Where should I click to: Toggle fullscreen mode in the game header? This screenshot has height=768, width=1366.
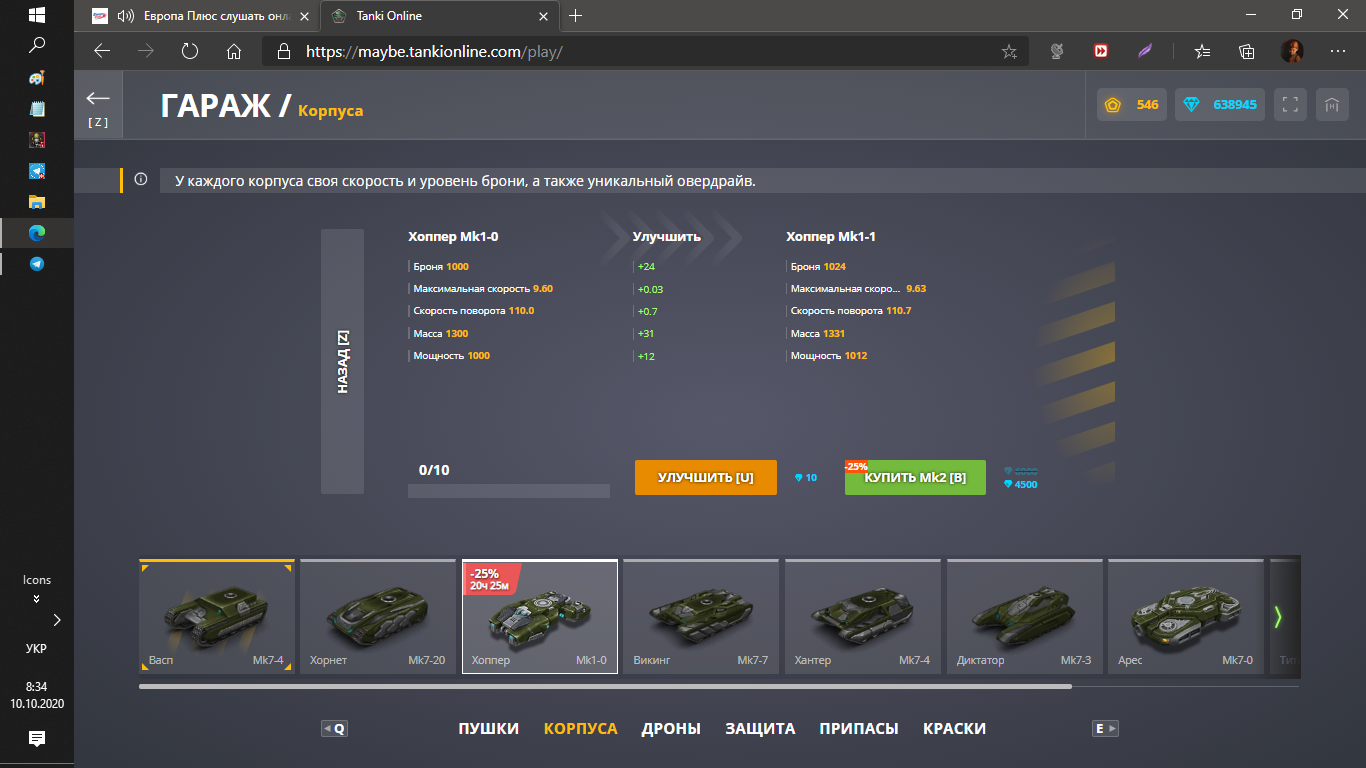coord(1290,104)
